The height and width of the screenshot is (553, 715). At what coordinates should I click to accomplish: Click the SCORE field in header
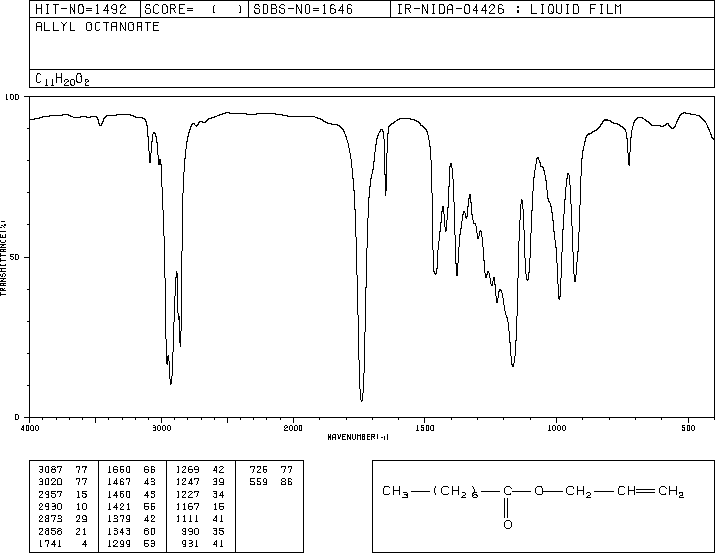(x=194, y=9)
